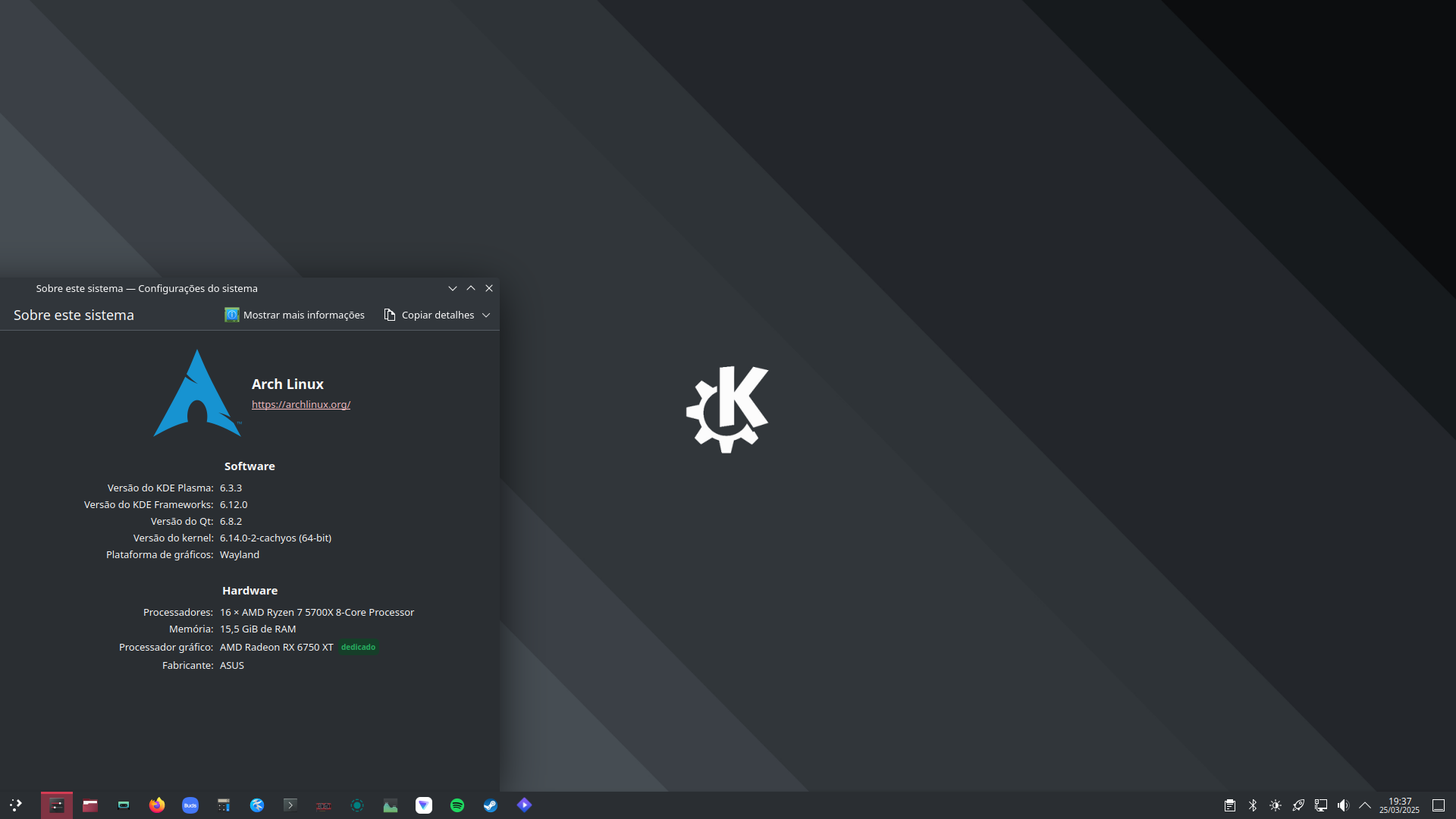1456x819 pixels.
Task: Open the green system monitor graph icon
Action: [391, 805]
